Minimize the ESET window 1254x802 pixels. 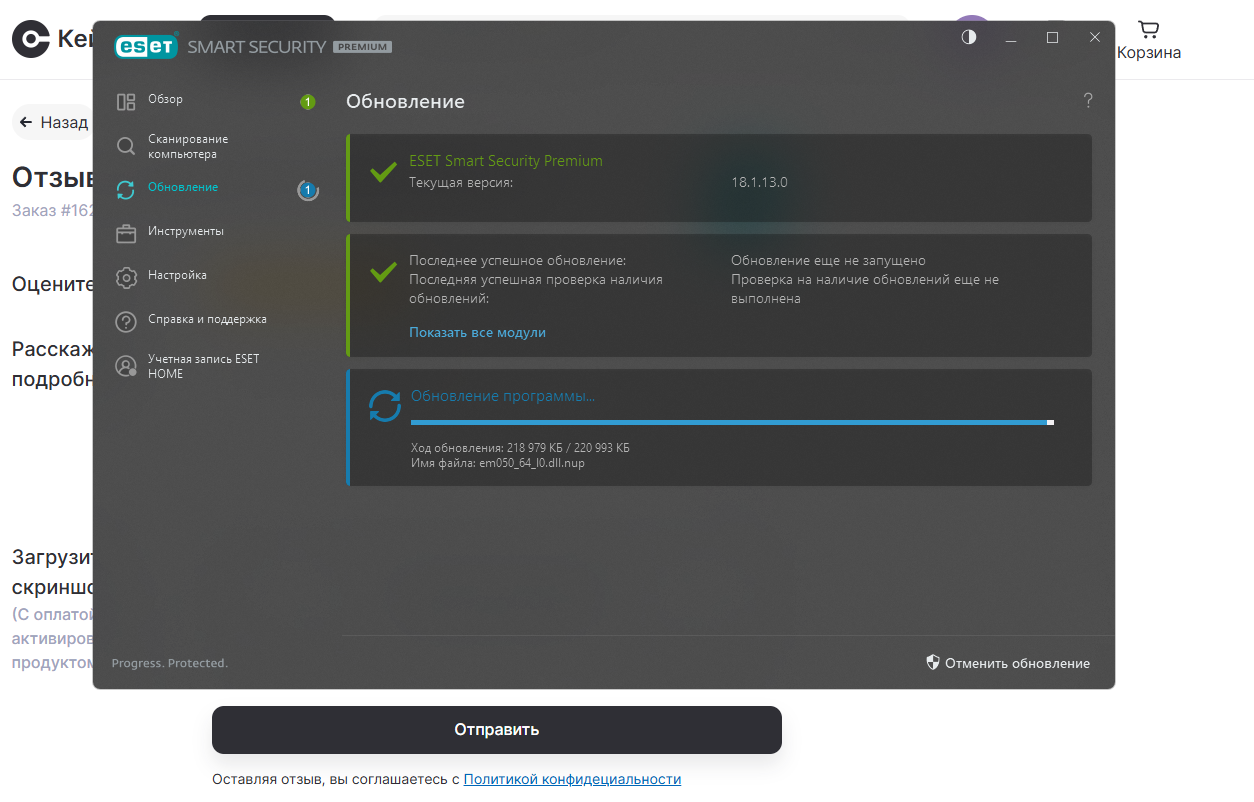point(1011,38)
